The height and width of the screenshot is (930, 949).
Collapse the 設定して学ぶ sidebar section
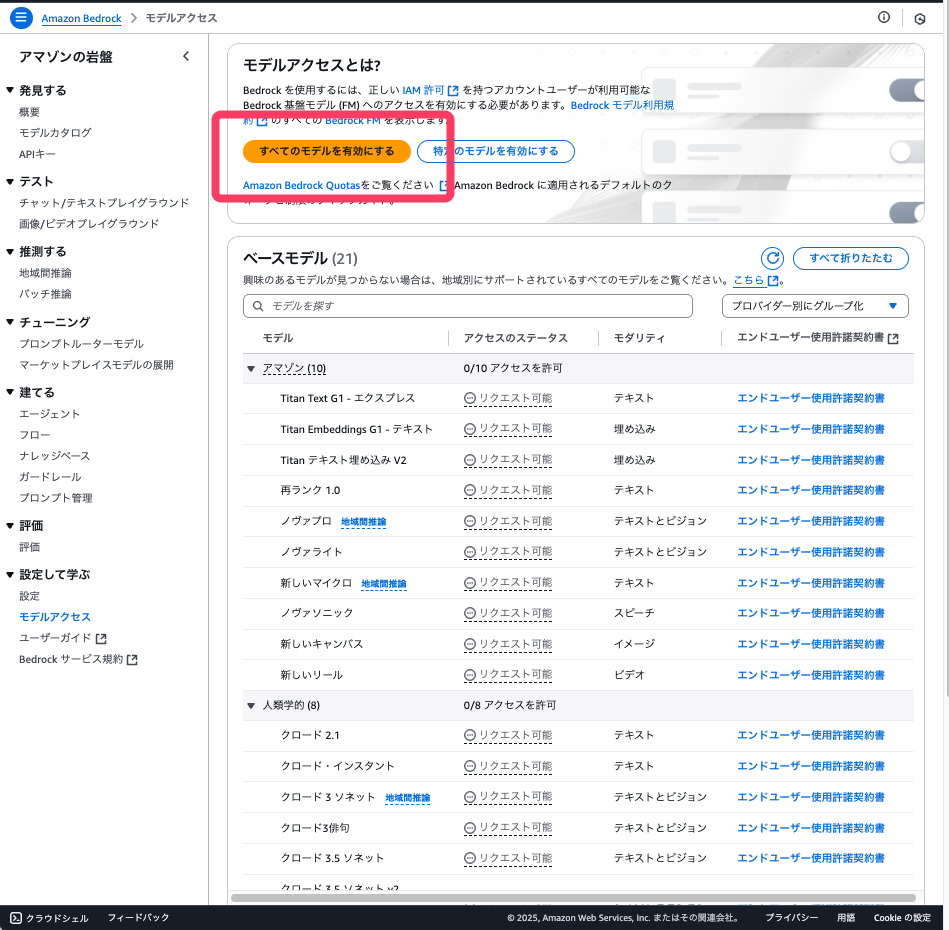pyautogui.click(x=10, y=574)
